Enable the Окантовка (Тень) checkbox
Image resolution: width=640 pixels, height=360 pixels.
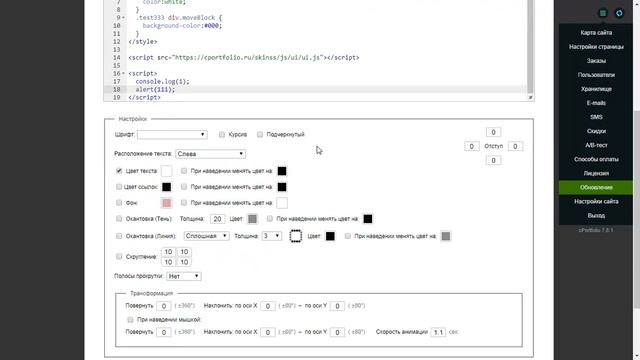[119, 218]
